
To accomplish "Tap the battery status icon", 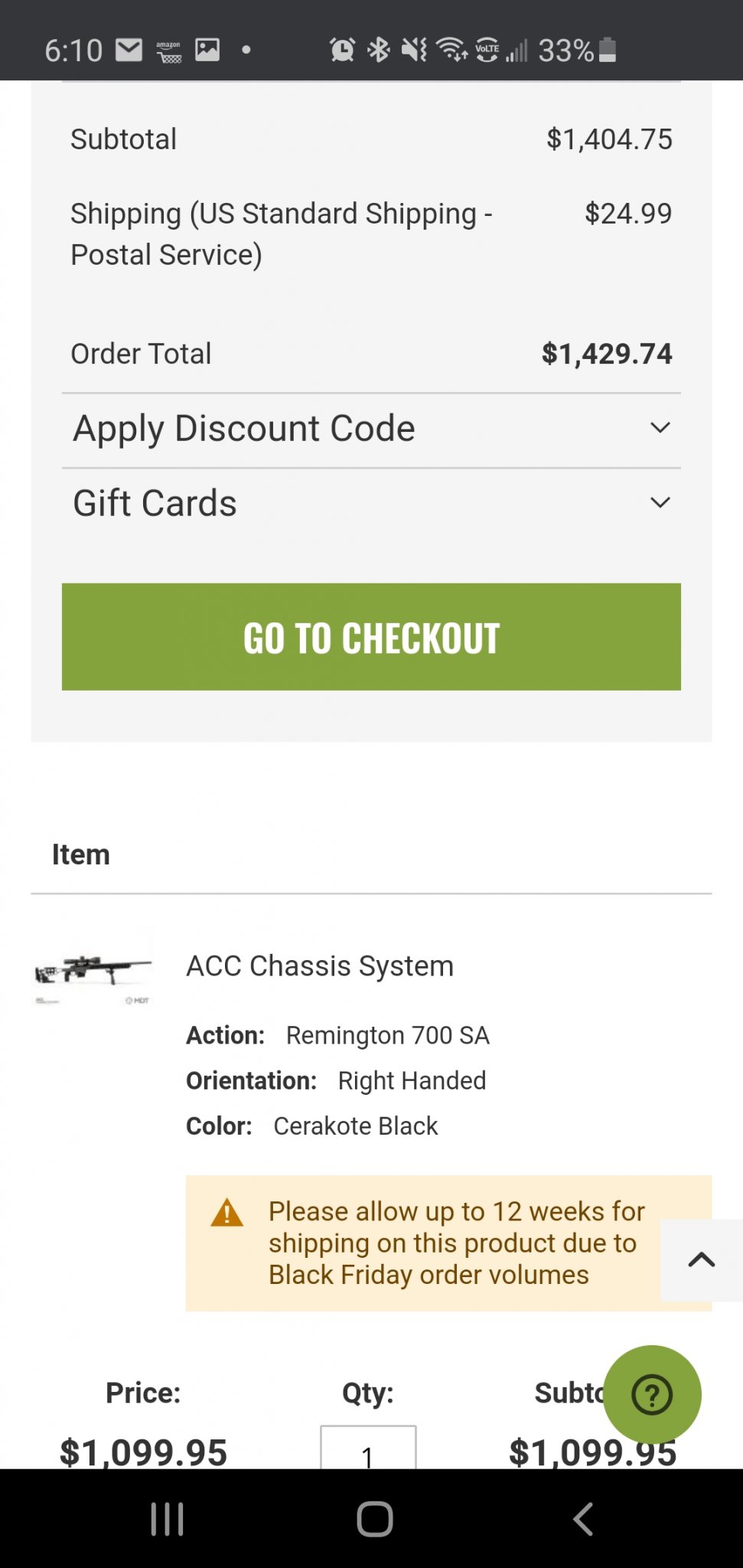I will [608, 50].
